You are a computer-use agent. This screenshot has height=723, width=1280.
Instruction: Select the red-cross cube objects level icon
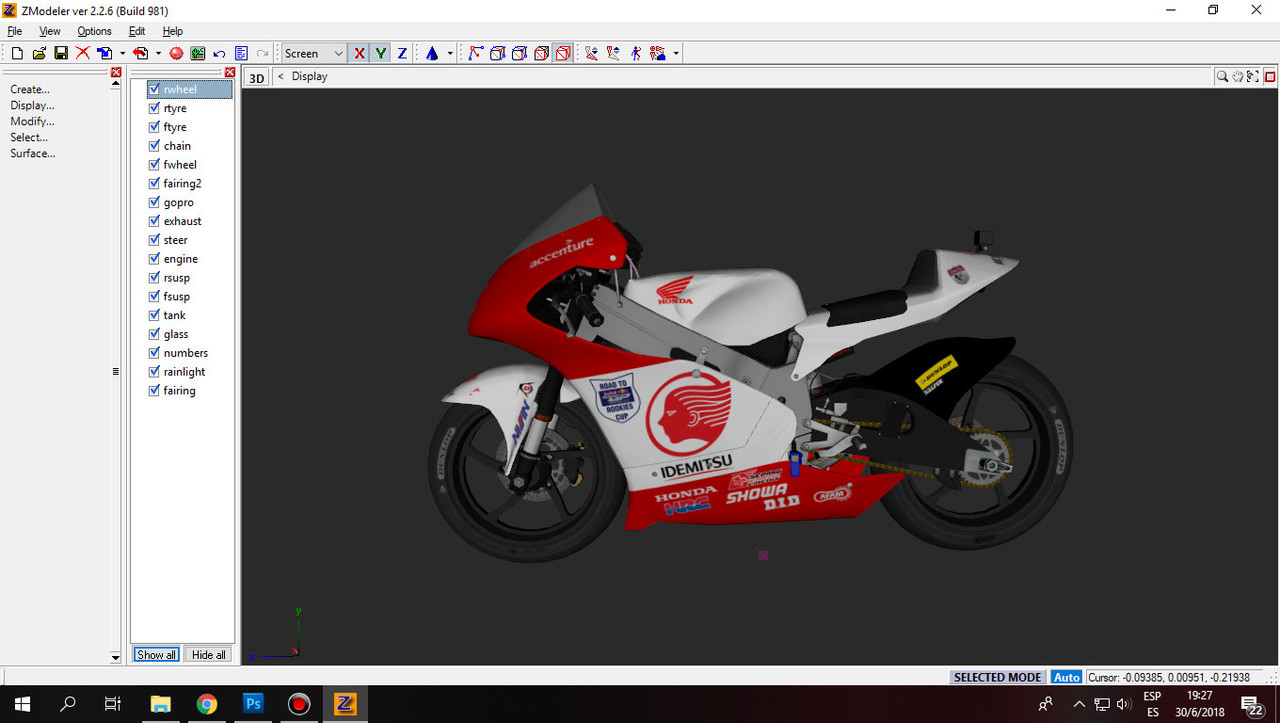coord(541,53)
